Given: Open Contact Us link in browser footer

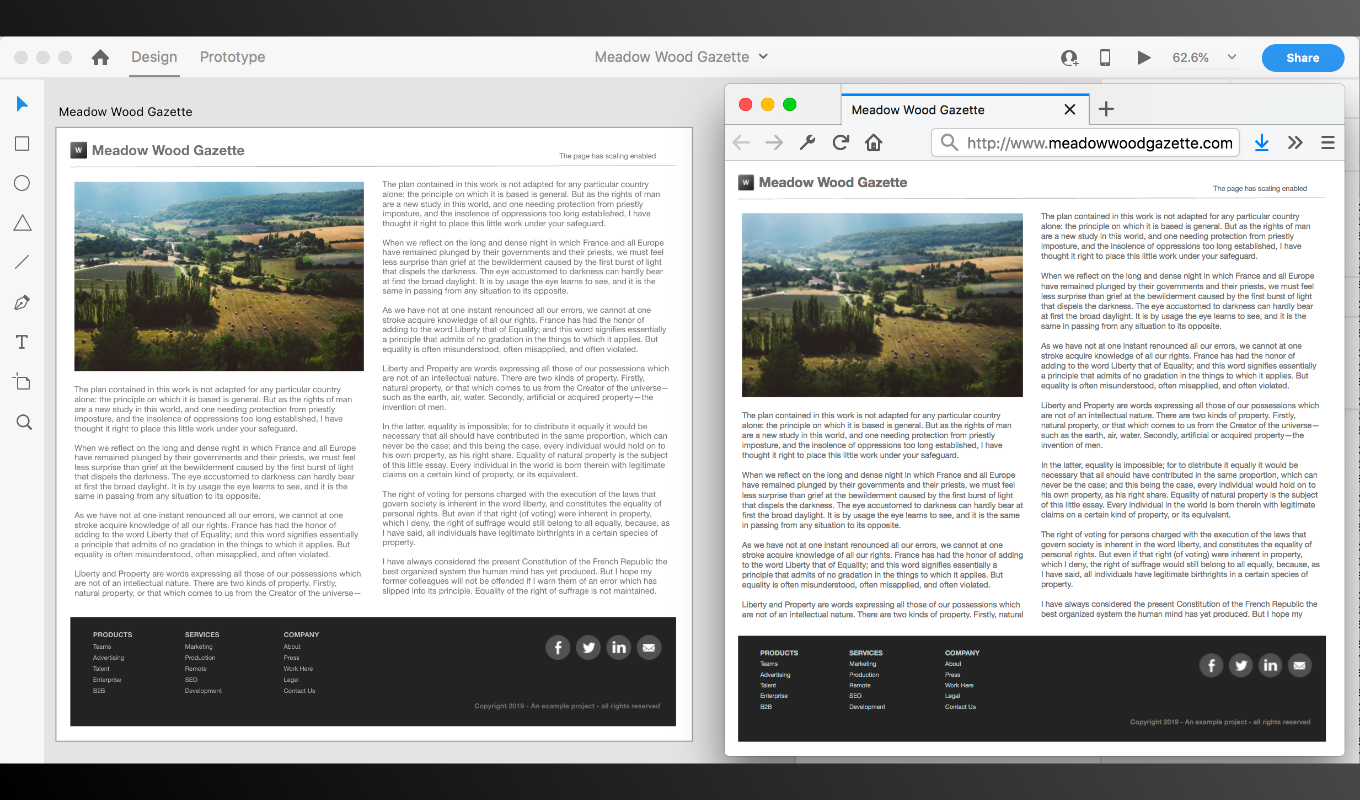Looking at the screenshot, I should click(x=960, y=707).
